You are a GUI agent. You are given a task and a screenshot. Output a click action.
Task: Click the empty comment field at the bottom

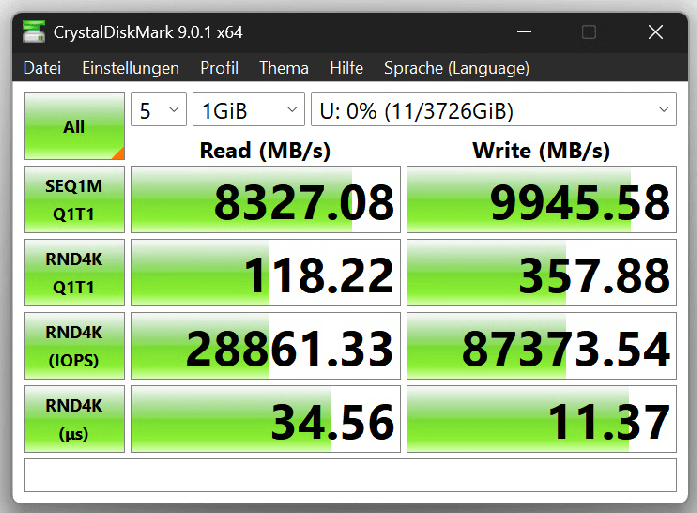(x=350, y=475)
